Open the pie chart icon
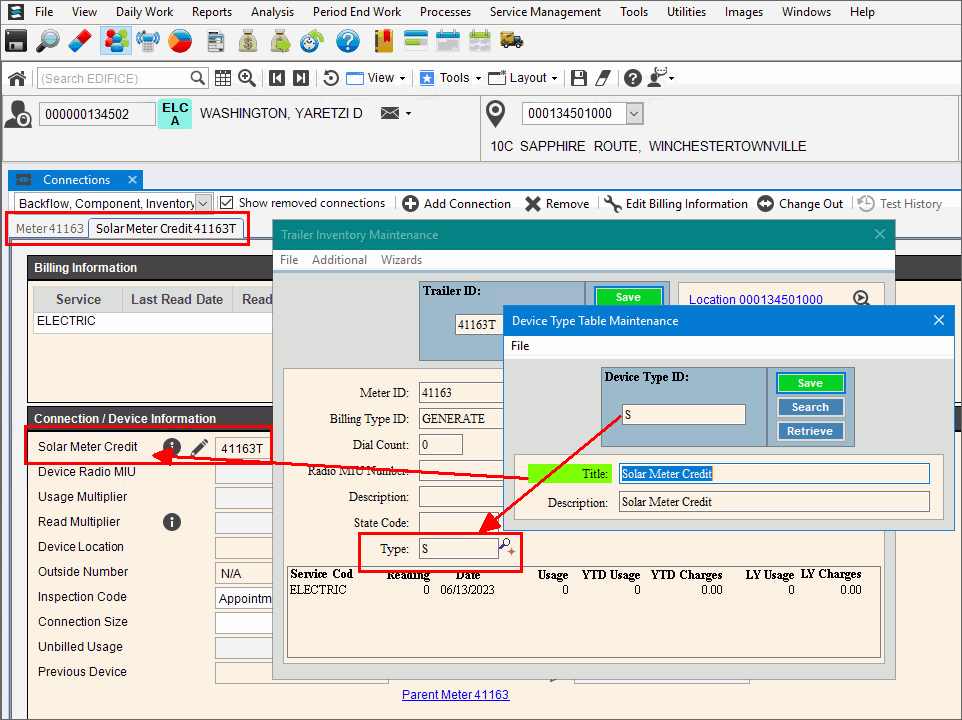962x720 pixels. point(180,42)
